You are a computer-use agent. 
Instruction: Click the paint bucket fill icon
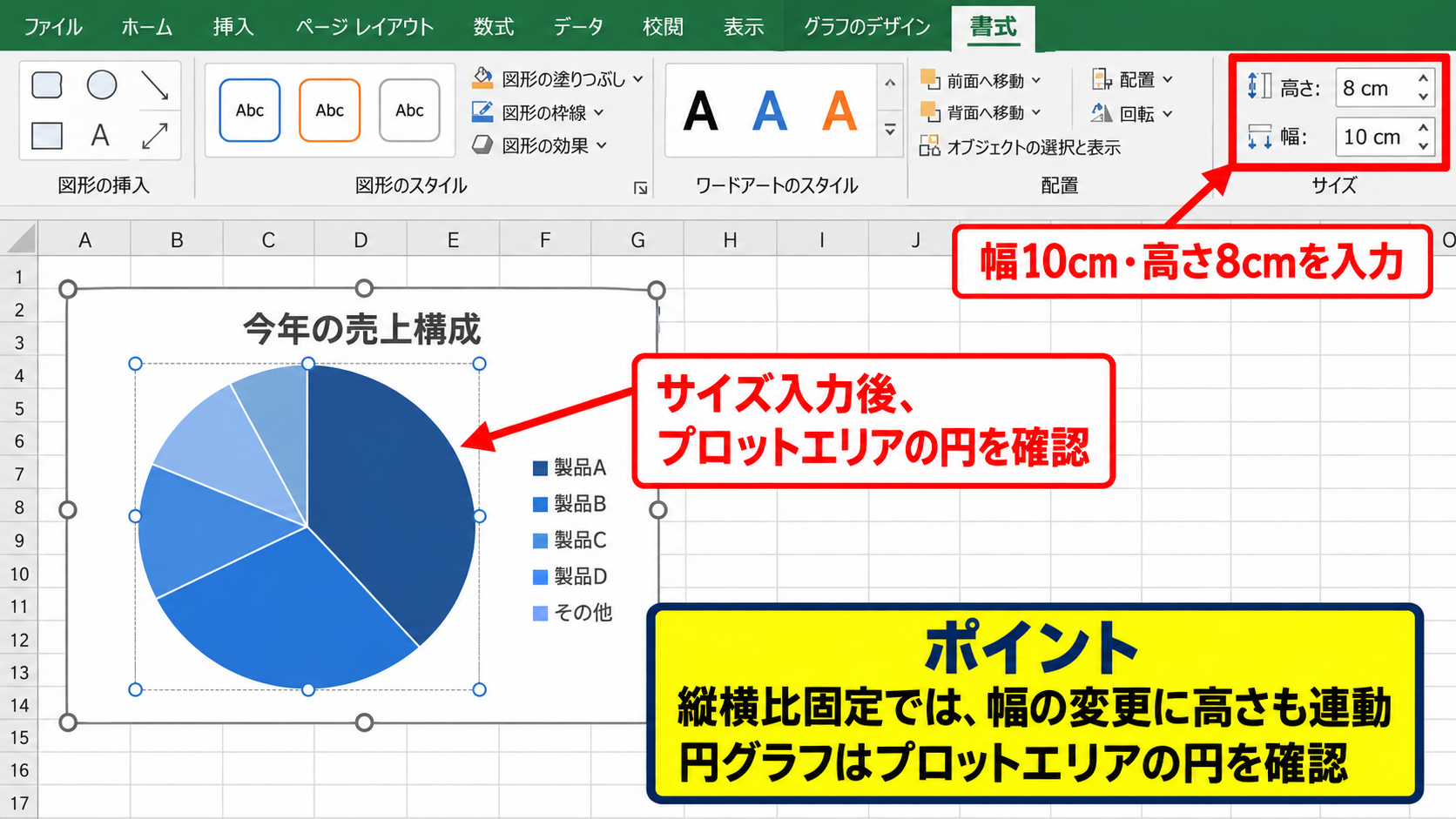(x=482, y=78)
